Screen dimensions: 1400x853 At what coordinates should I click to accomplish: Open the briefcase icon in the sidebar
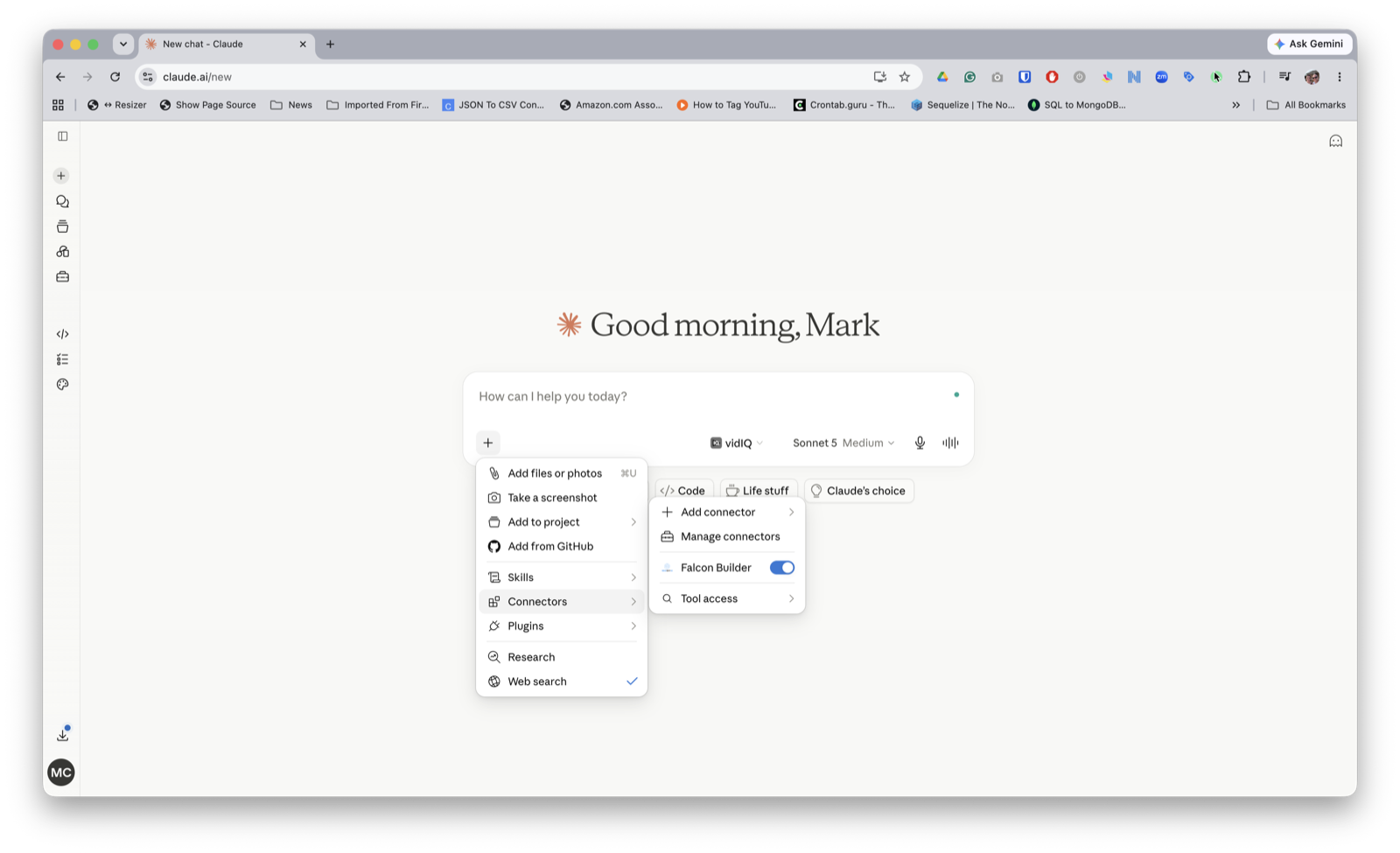click(x=62, y=276)
